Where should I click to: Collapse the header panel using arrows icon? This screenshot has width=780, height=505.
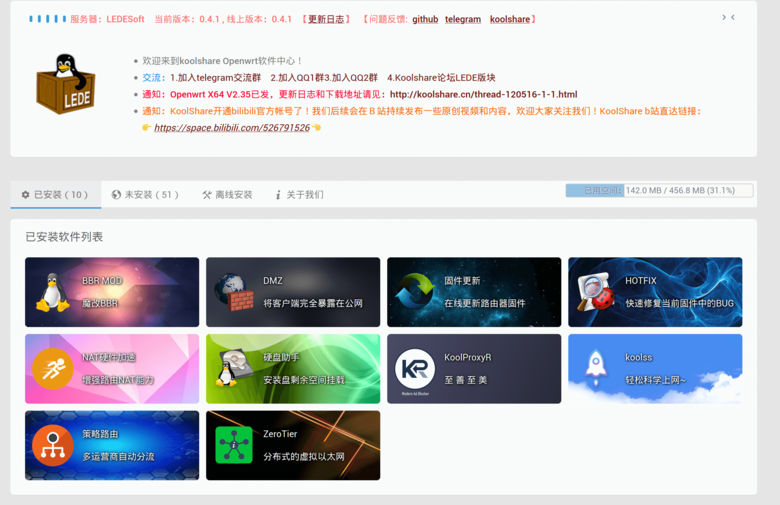(728, 17)
